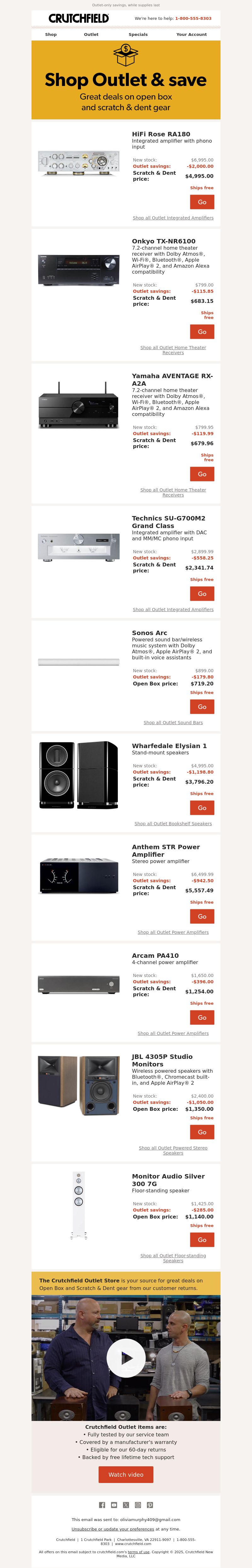Open Shop all Outlet Bookshelf Speakers link

click(174, 824)
